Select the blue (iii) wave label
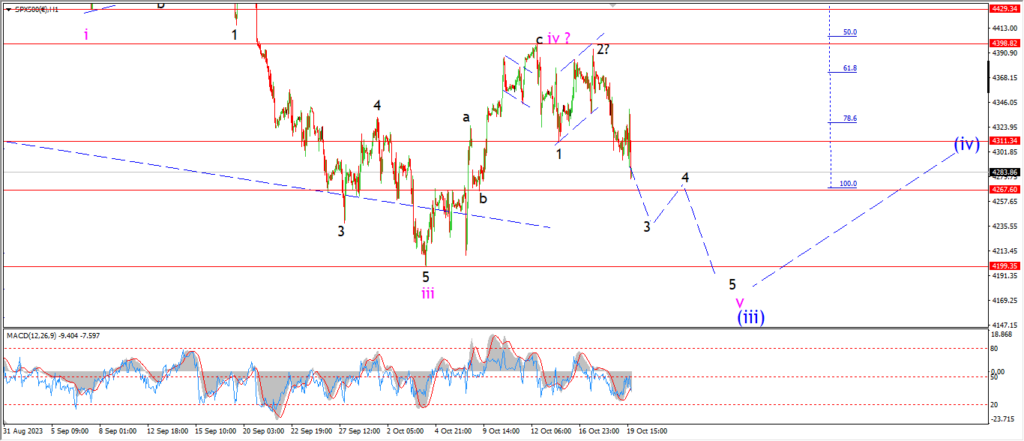This screenshot has width=1024, height=441. (x=752, y=317)
